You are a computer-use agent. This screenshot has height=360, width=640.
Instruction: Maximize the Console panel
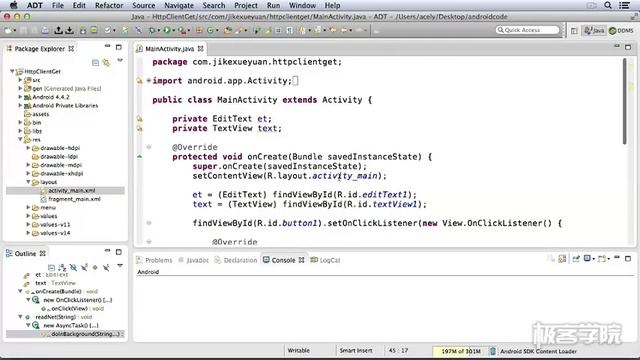coord(628,258)
